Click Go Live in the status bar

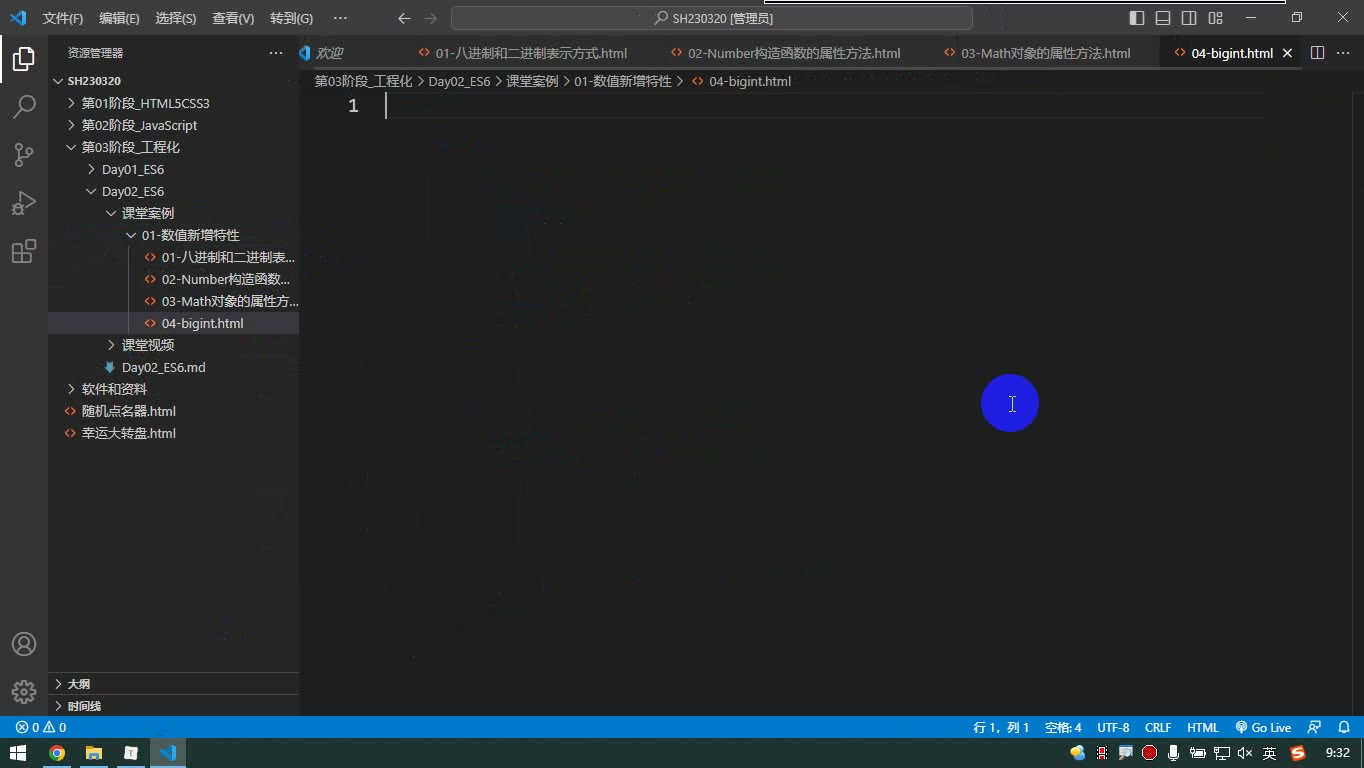point(1263,727)
